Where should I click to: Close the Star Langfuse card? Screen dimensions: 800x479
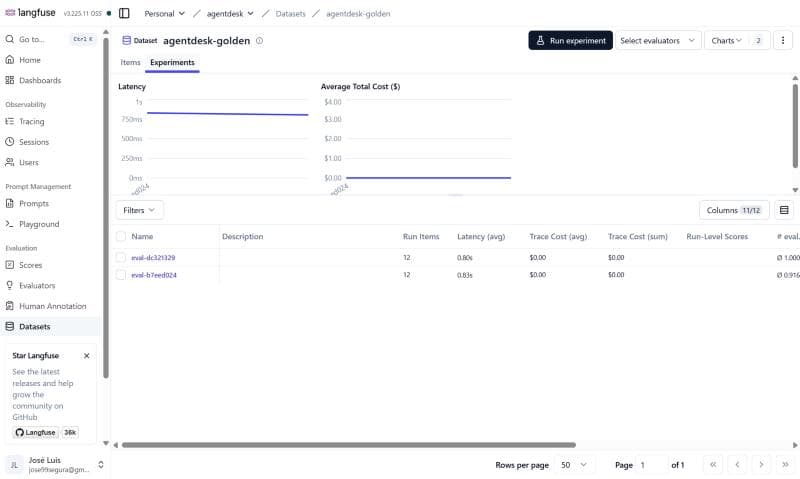87,356
